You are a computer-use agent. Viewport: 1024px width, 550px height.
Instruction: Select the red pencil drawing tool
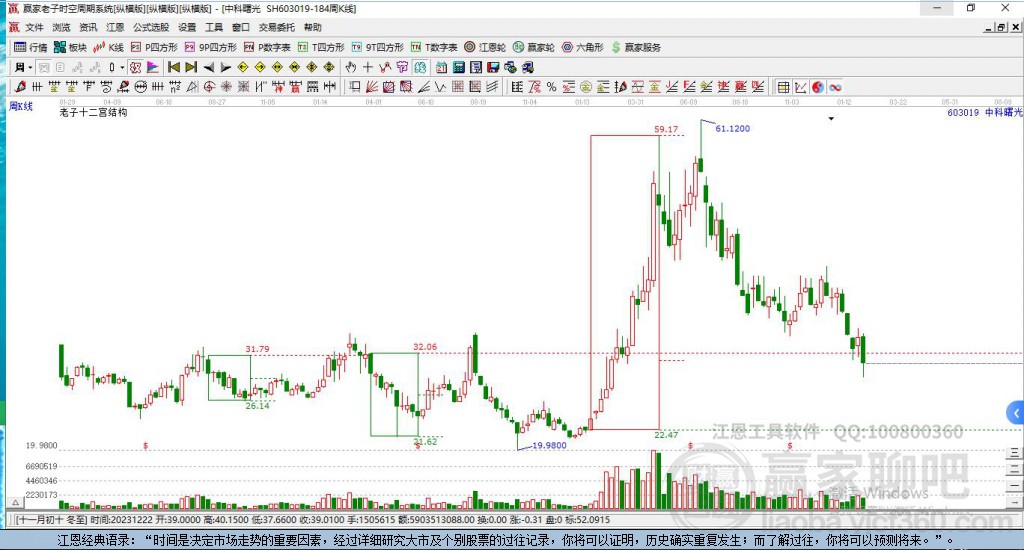click(x=20, y=87)
